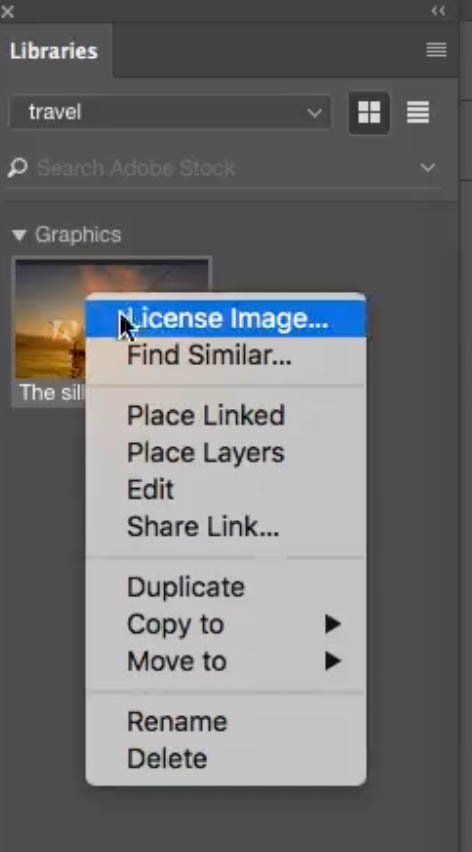The height and width of the screenshot is (852, 472).
Task: Switch to grid view icon
Action: 369,113
